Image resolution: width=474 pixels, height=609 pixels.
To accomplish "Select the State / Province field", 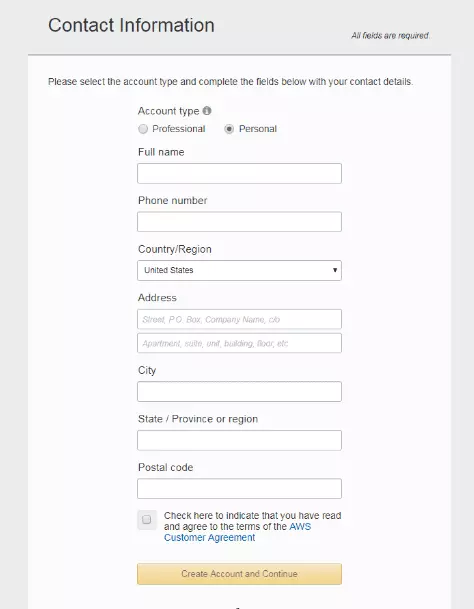I will click(239, 440).
